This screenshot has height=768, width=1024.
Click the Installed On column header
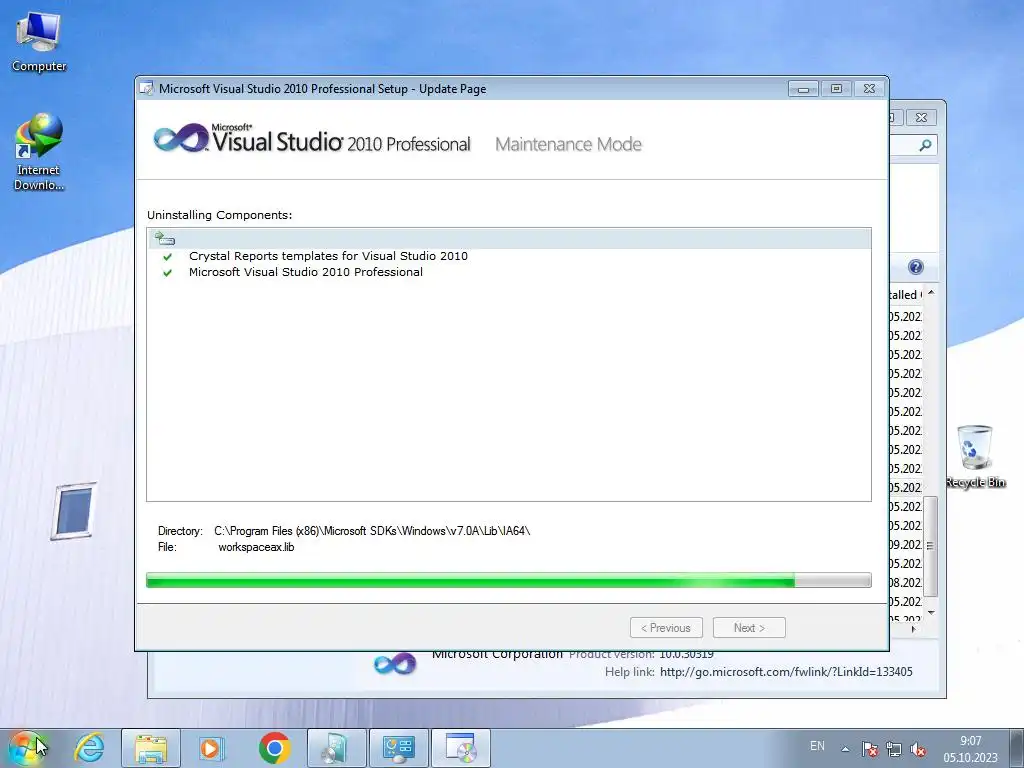pos(905,295)
